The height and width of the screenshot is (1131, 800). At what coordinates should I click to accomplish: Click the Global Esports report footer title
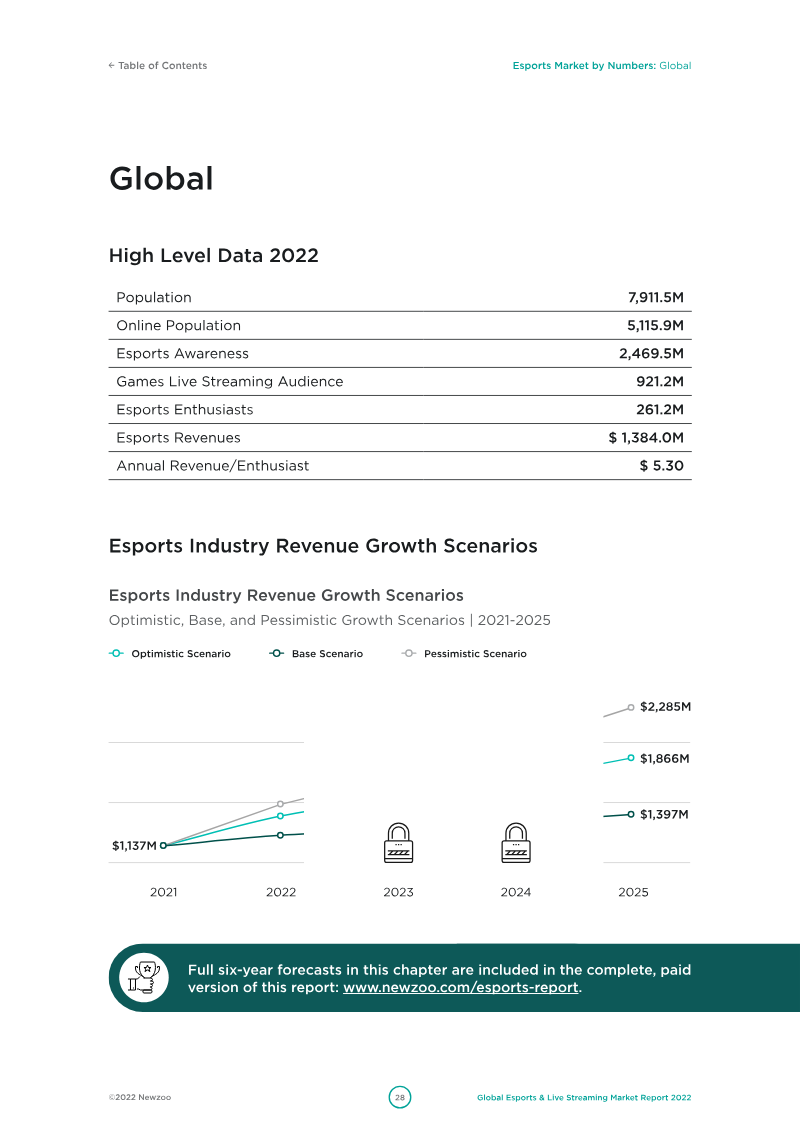tap(584, 1097)
